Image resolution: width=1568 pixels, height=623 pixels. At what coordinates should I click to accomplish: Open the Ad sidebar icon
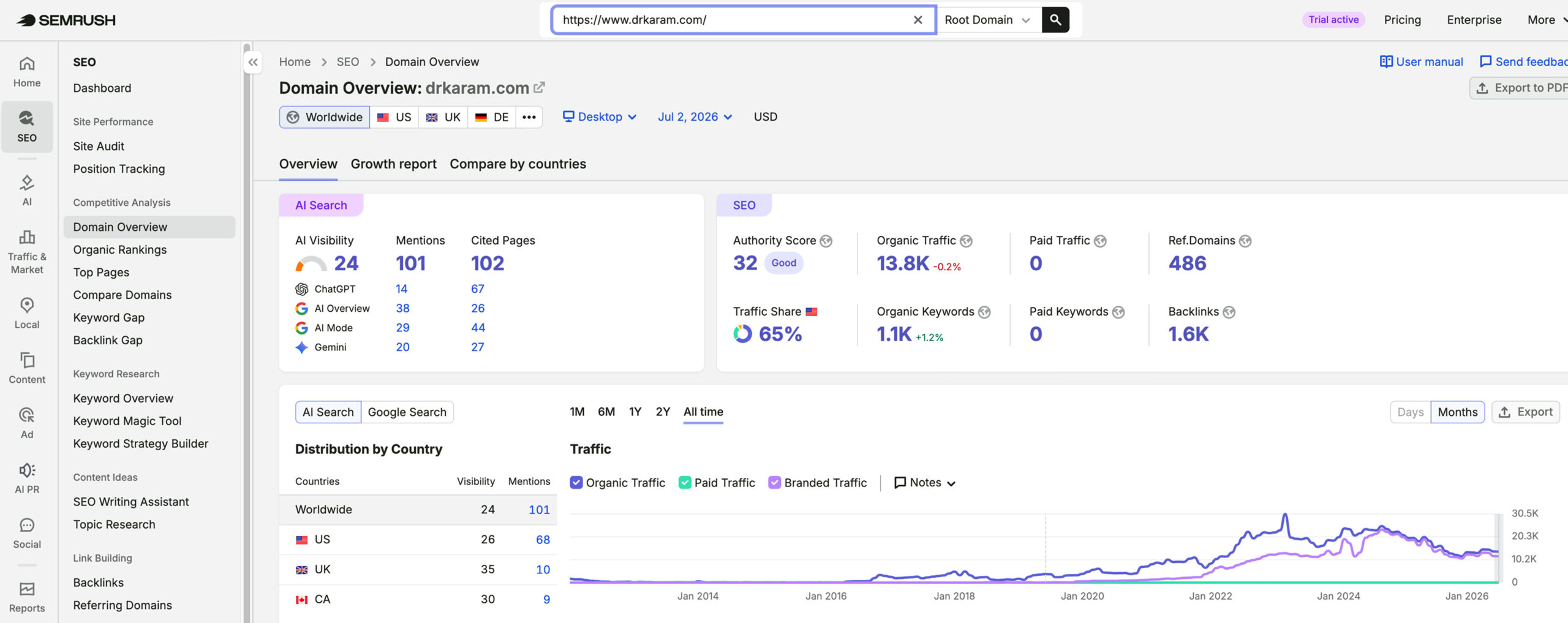[27, 423]
